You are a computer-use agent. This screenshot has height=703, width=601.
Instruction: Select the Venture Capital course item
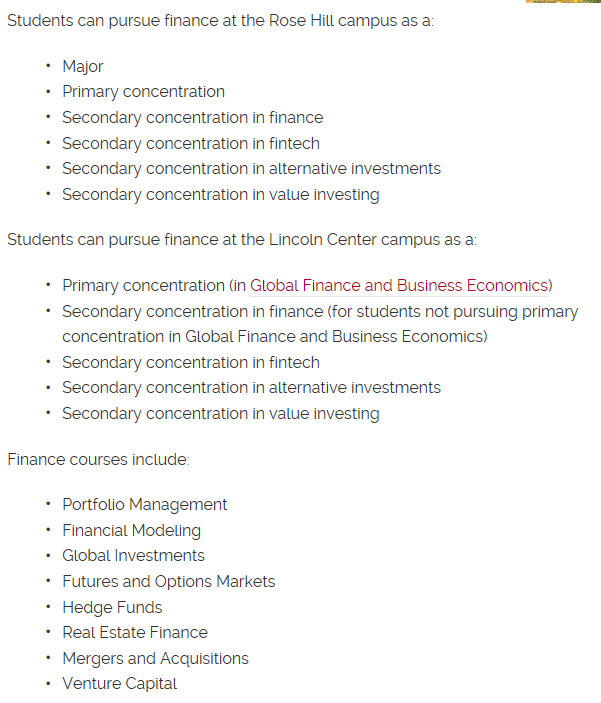coord(119,684)
